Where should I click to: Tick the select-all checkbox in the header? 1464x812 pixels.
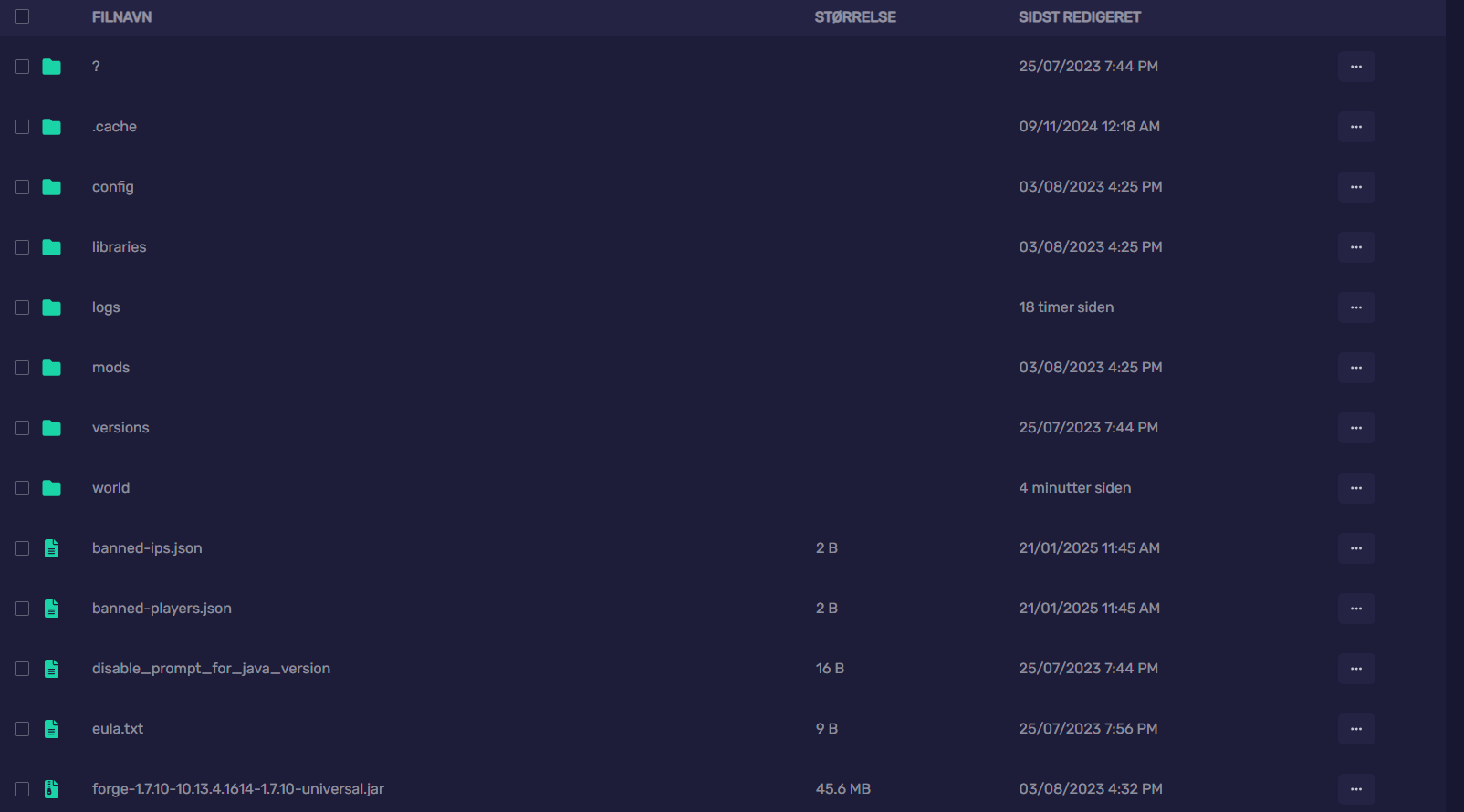tap(22, 16)
